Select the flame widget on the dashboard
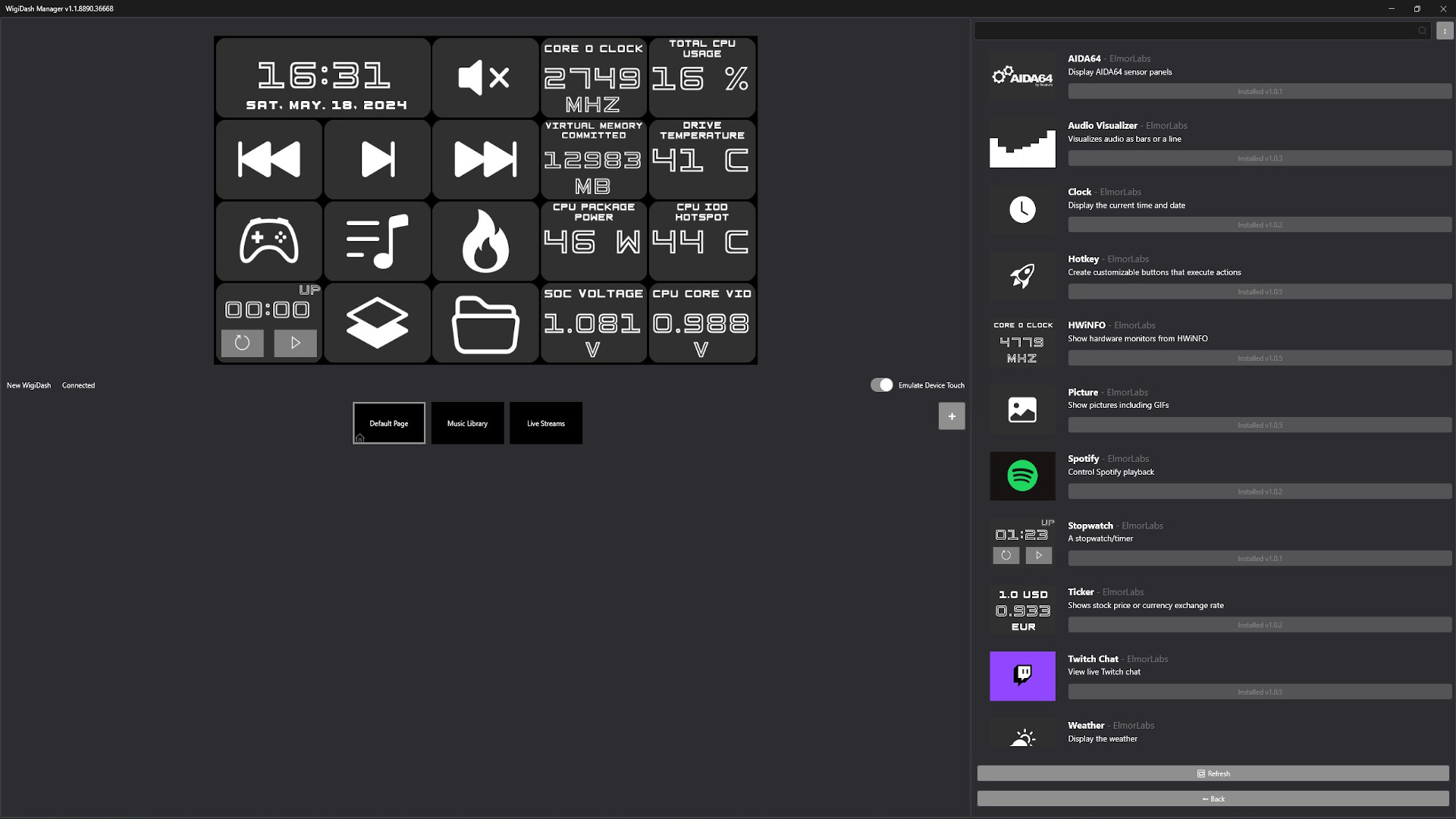This screenshot has width=1456, height=819. coord(485,241)
